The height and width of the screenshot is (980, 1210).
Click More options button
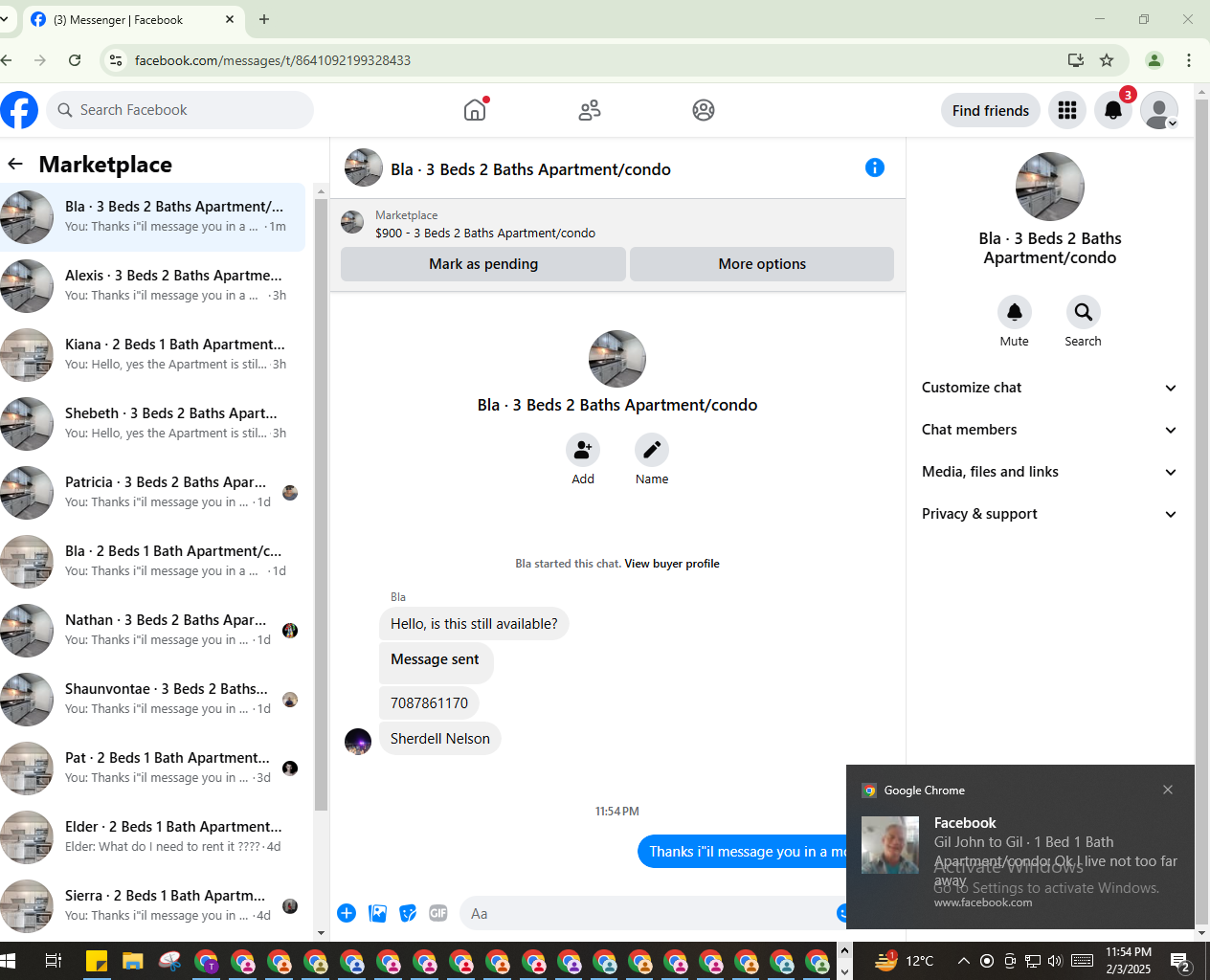tap(762, 264)
